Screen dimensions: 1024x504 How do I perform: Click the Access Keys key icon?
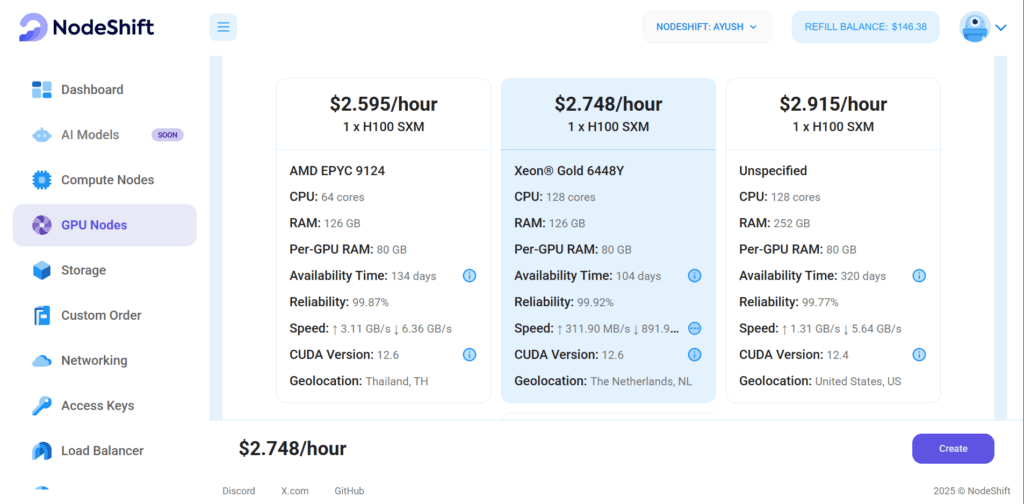[x=42, y=405]
